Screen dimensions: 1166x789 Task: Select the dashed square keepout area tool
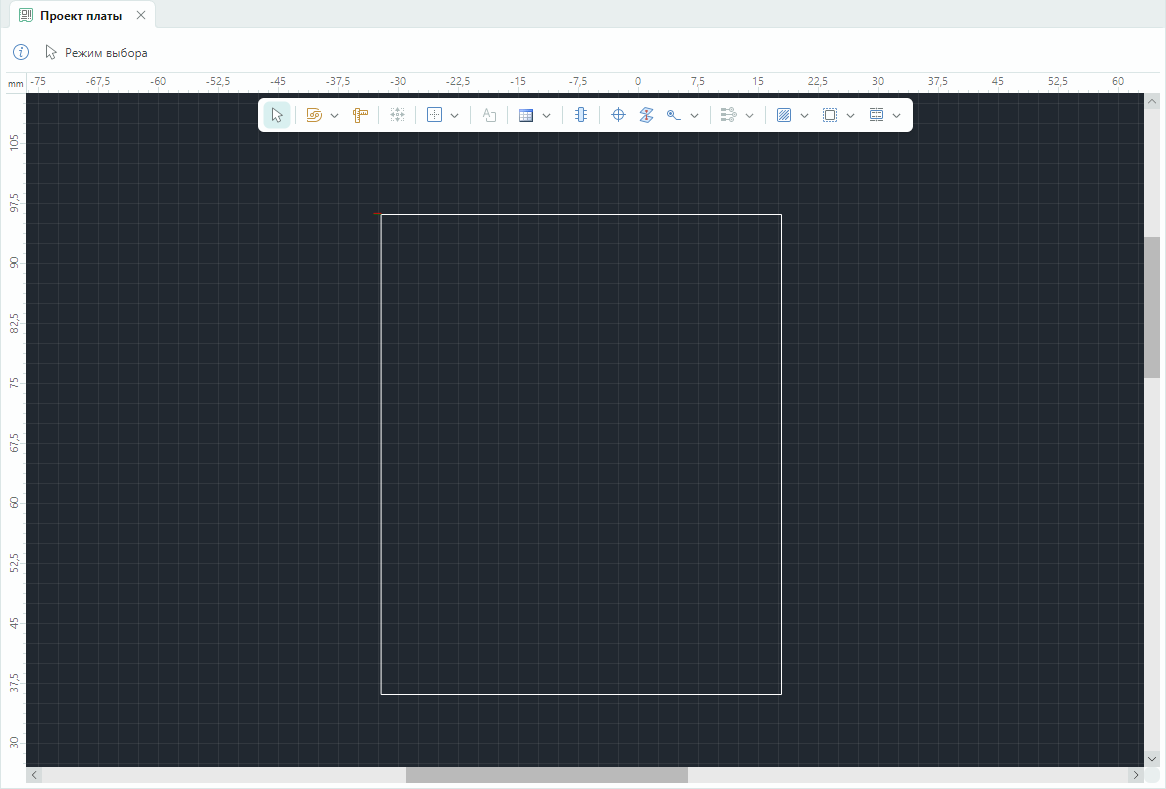click(x=830, y=115)
